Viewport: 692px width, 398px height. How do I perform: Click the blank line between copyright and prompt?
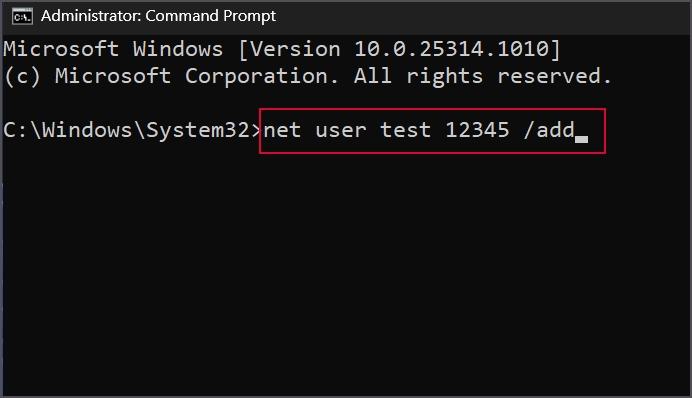[346, 103]
